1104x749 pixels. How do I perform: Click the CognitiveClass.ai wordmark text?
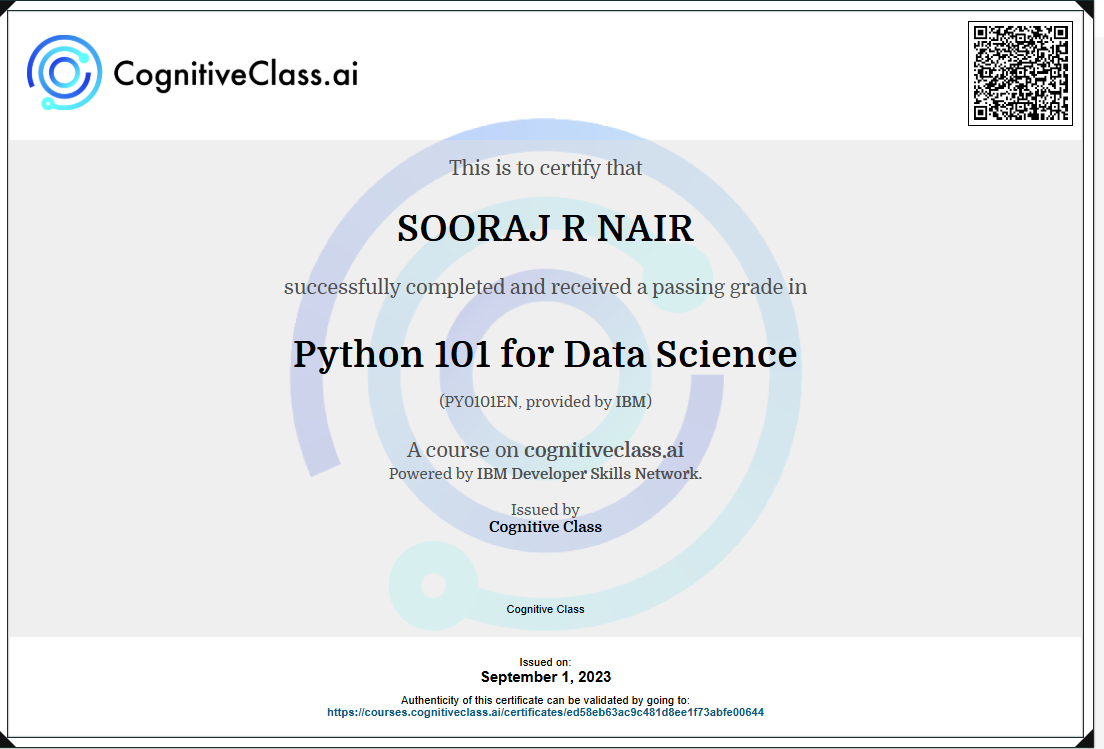click(x=236, y=75)
